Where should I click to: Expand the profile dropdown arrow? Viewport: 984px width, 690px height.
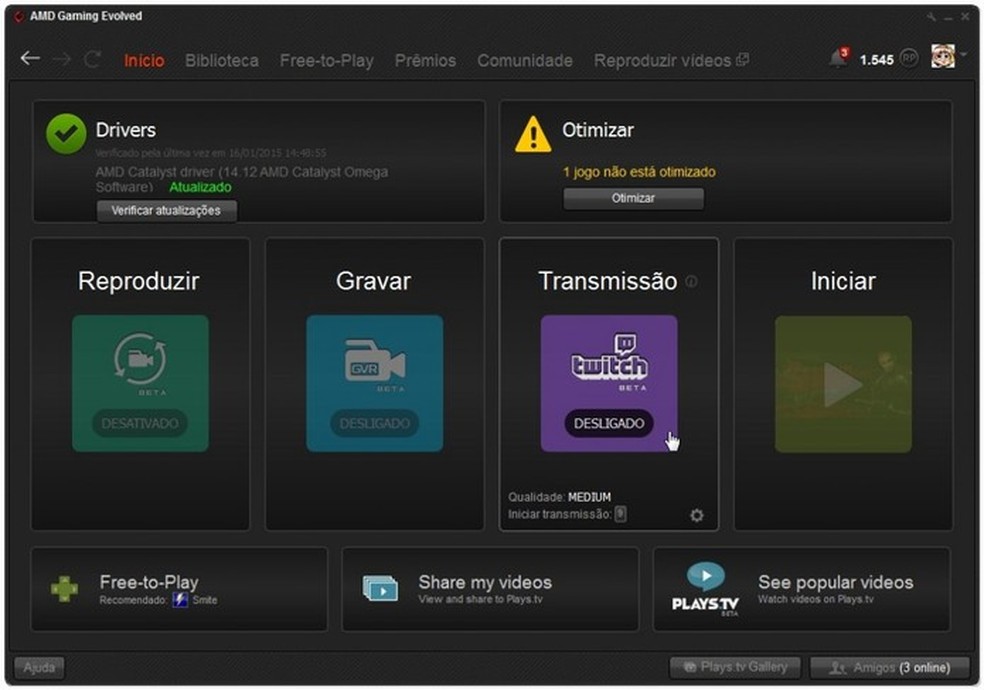963,55
